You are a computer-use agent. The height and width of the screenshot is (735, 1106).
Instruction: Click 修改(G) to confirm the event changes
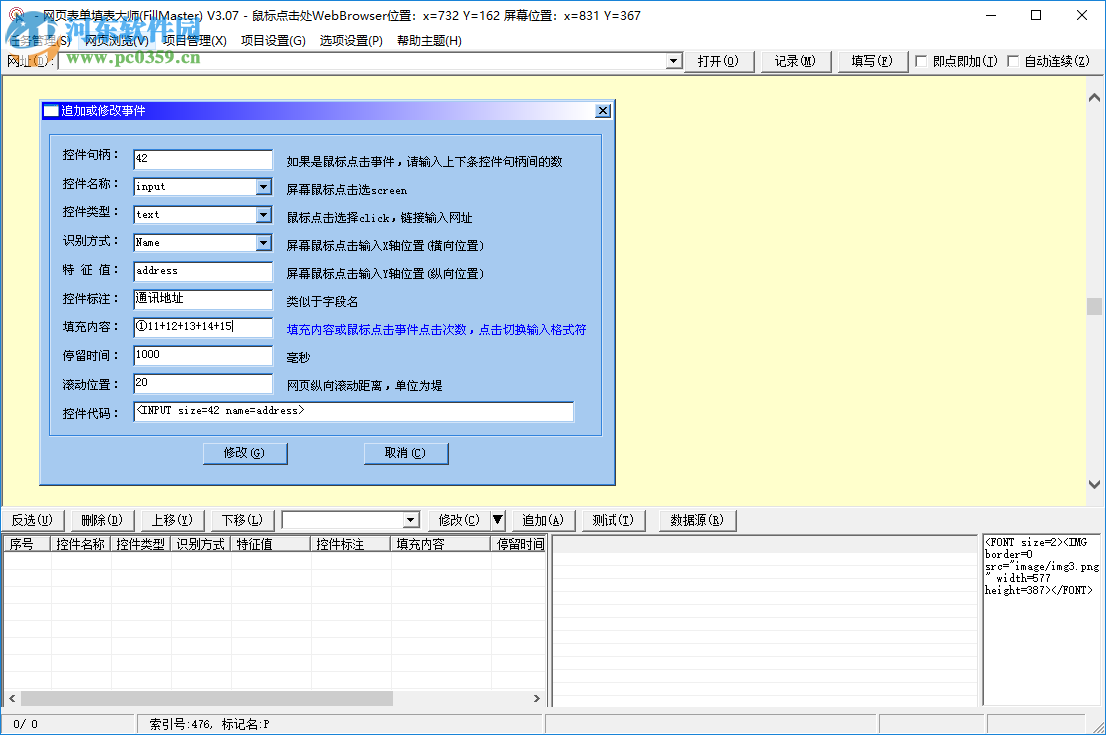(x=245, y=453)
